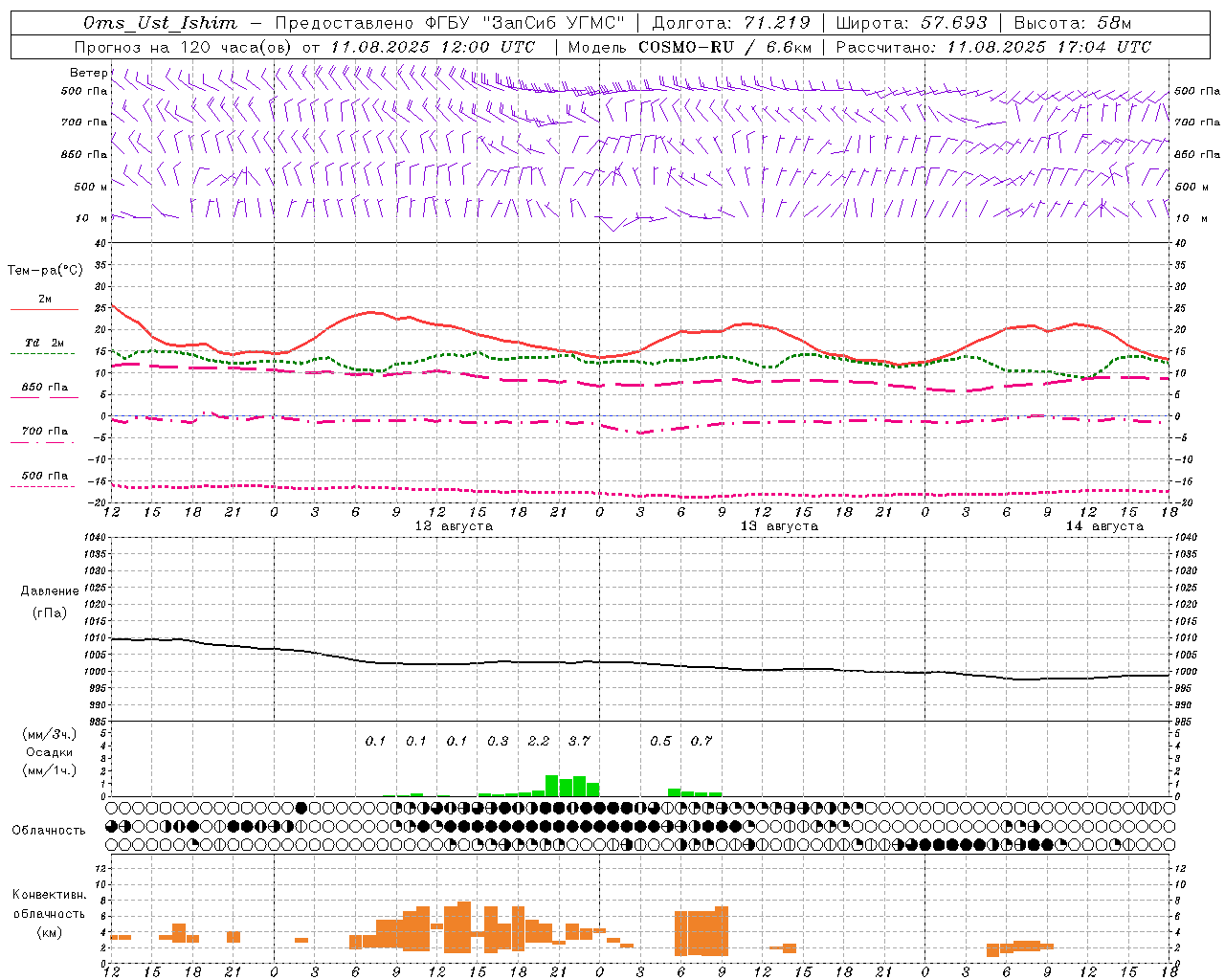Image resolution: width=1225 pixels, height=980 pixels.
Task: Click the (гПа) pressure unit label
Action: 50,612
